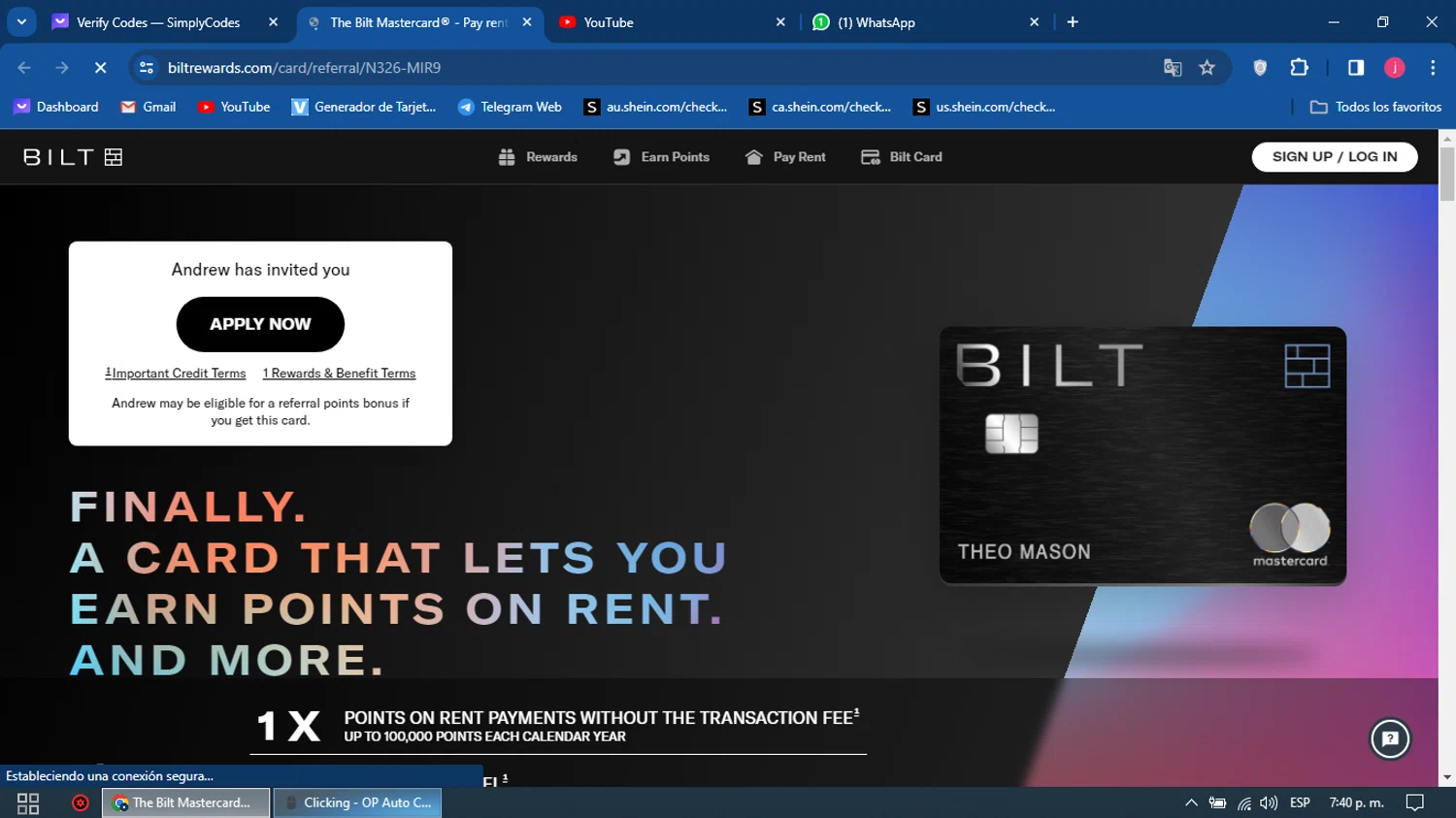Open the volume speaker tray icon
This screenshot has height=818, width=1456.
pos(1269,803)
